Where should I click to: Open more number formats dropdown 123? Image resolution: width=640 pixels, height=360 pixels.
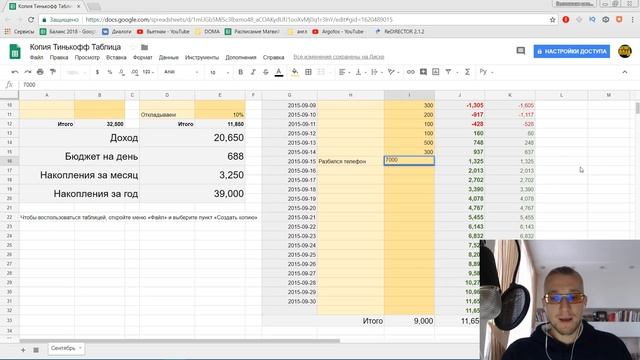[148, 72]
